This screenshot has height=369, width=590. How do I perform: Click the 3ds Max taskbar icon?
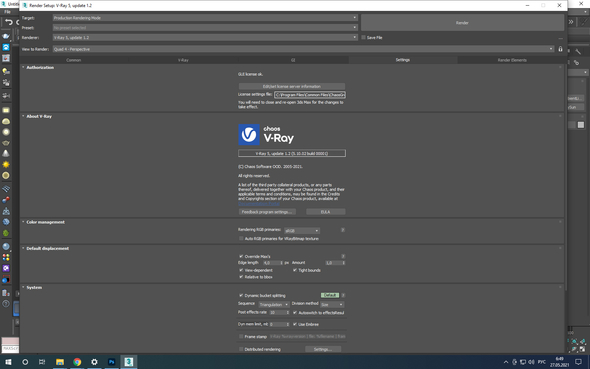tap(129, 362)
